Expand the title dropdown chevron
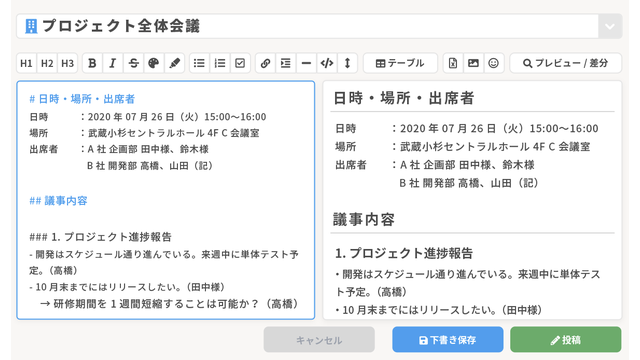Viewport: 640px width, 360px height. point(610,27)
